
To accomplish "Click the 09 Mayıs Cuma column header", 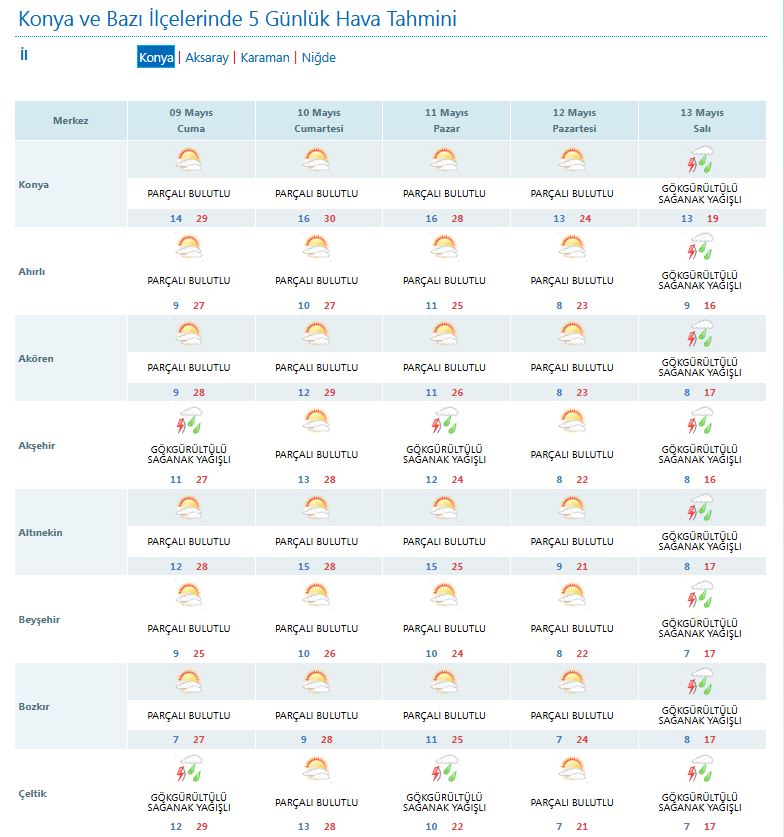I will click(190, 121).
